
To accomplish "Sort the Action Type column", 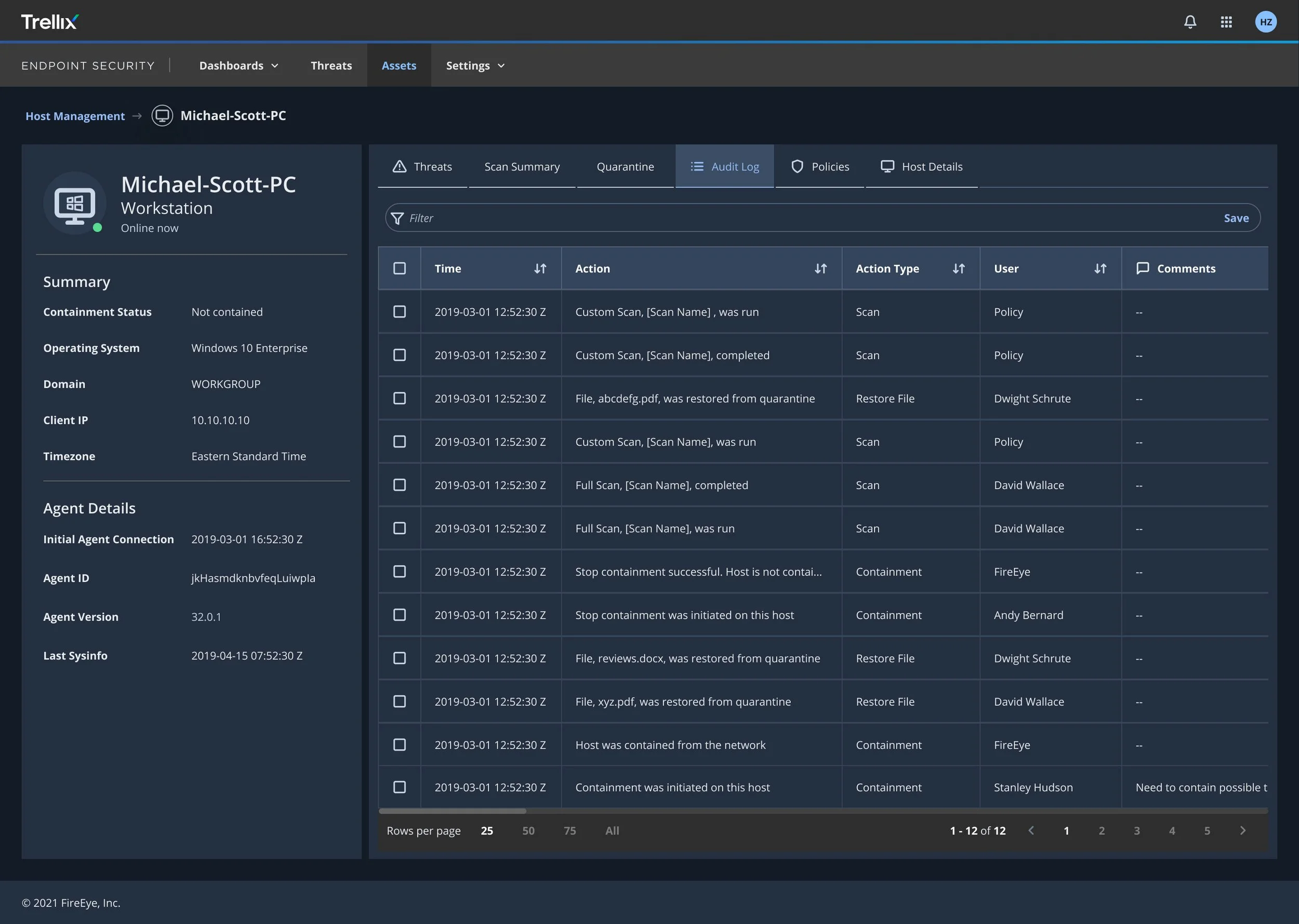I will click(x=958, y=268).
